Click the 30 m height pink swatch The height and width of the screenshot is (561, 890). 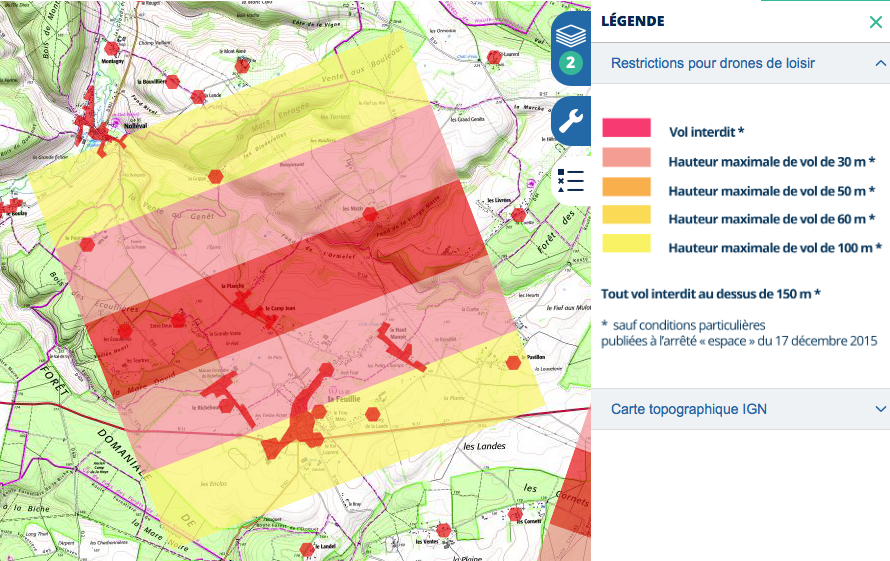[627, 157]
